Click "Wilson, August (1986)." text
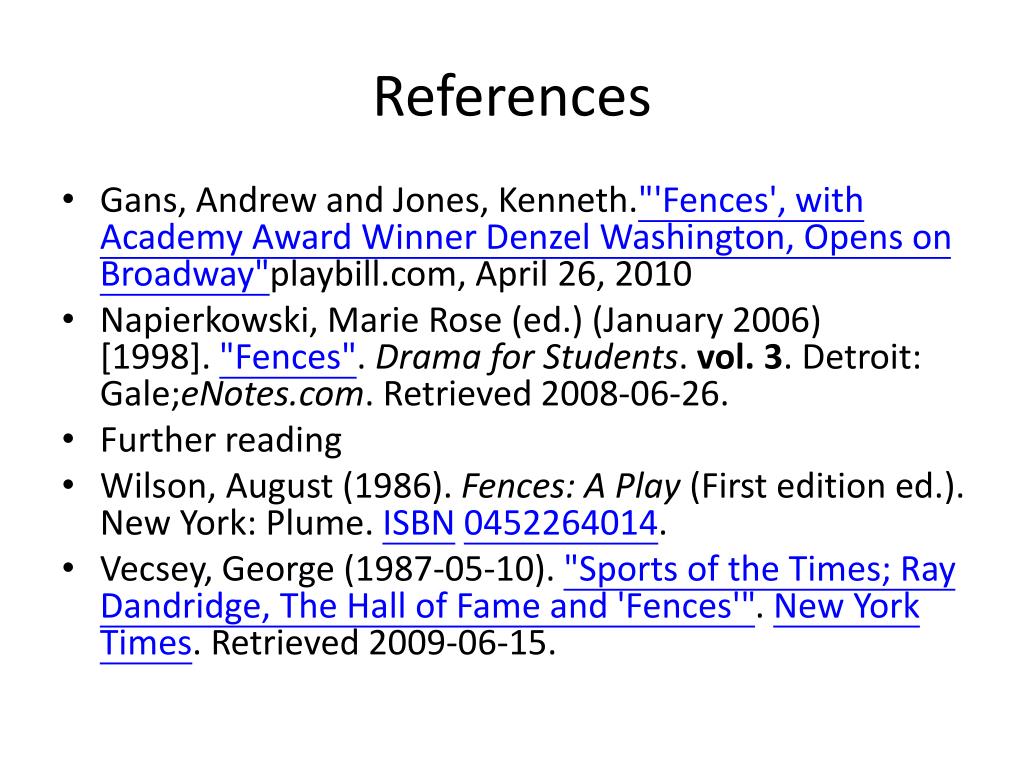This screenshot has width=1024, height=768. tap(276, 486)
